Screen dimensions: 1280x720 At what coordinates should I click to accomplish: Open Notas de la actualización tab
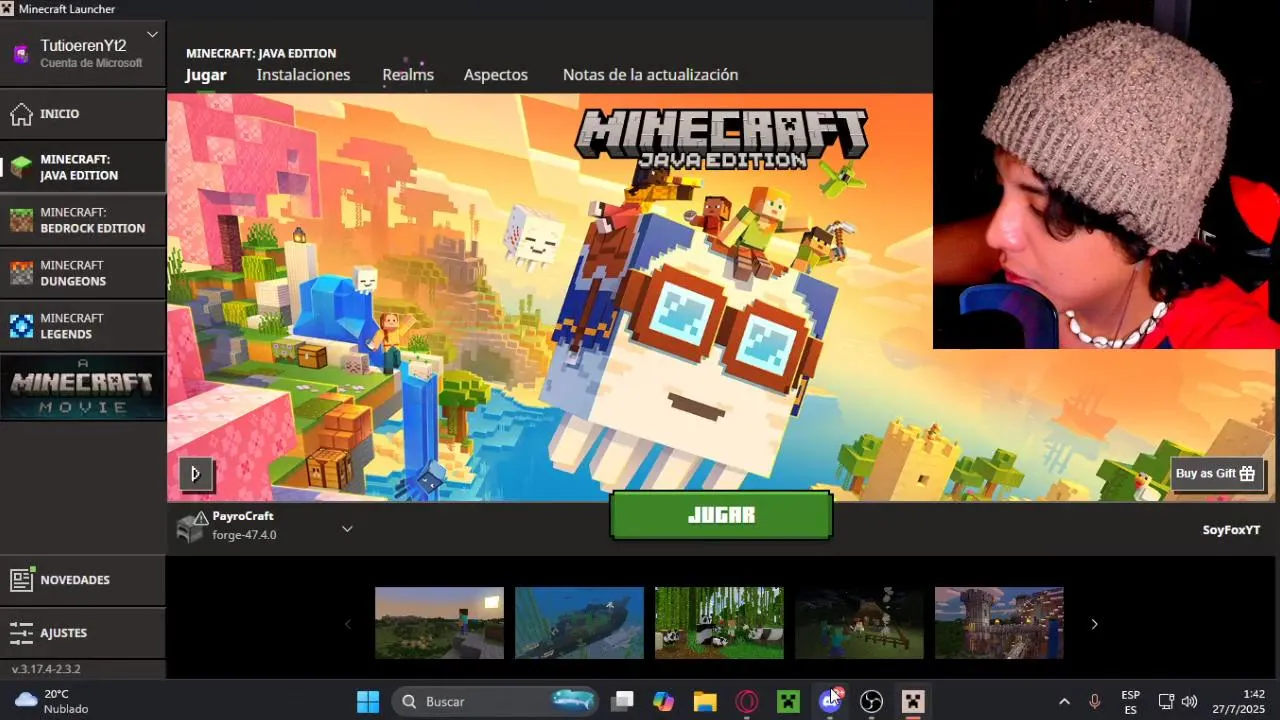point(650,75)
